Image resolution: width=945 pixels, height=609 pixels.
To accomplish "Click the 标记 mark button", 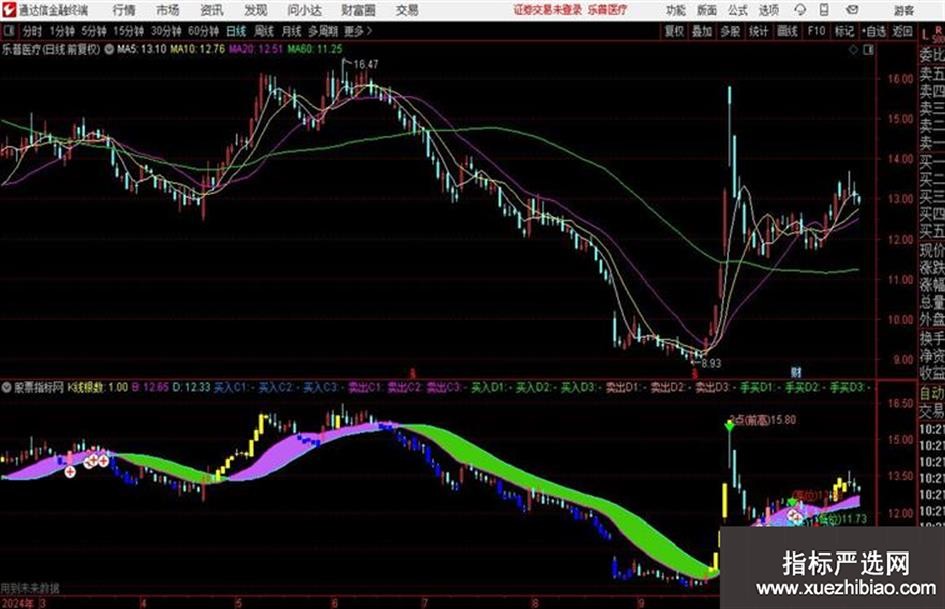I will point(844,31).
